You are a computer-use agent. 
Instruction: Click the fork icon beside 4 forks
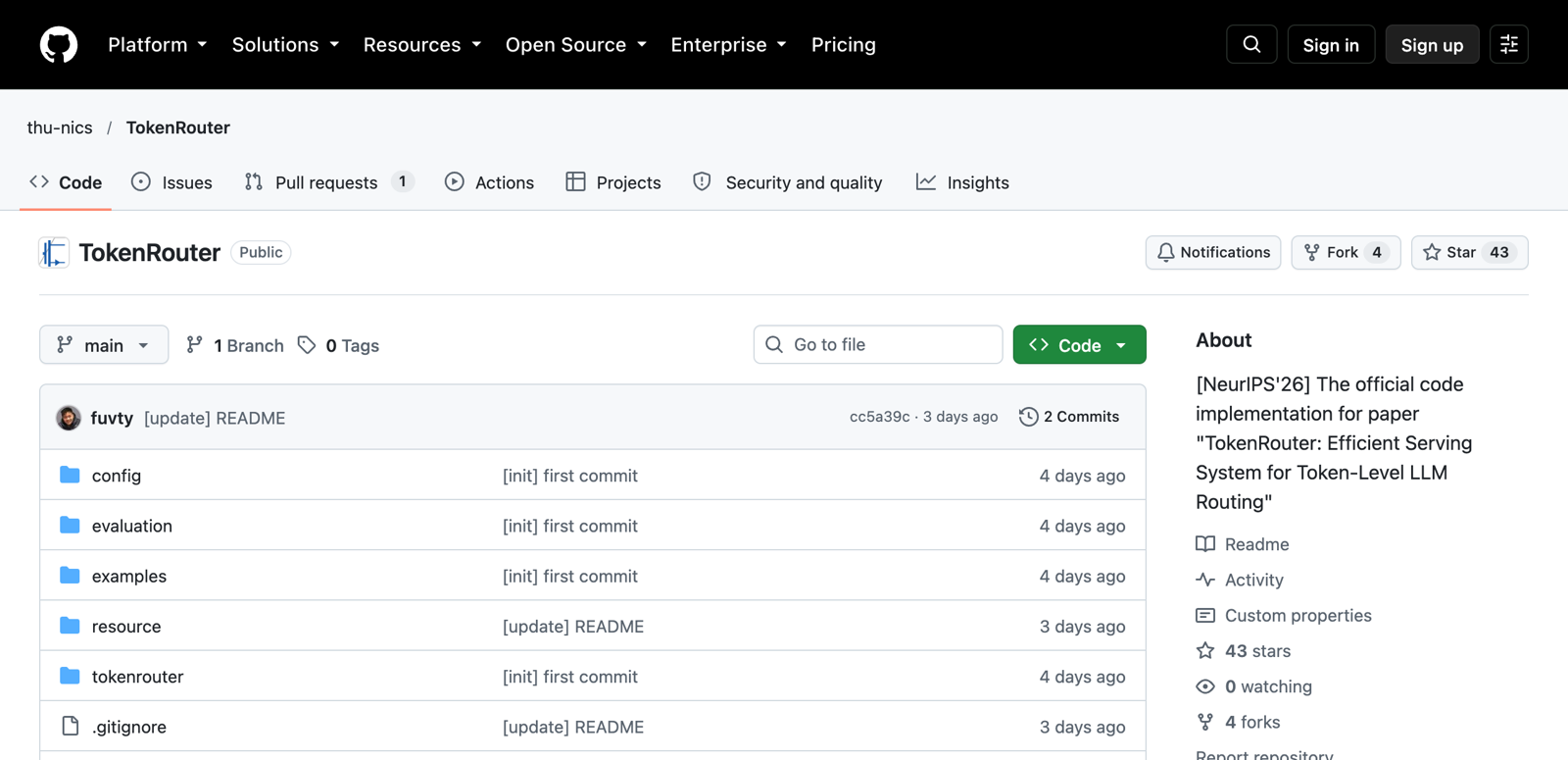[x=1205, y=722]
